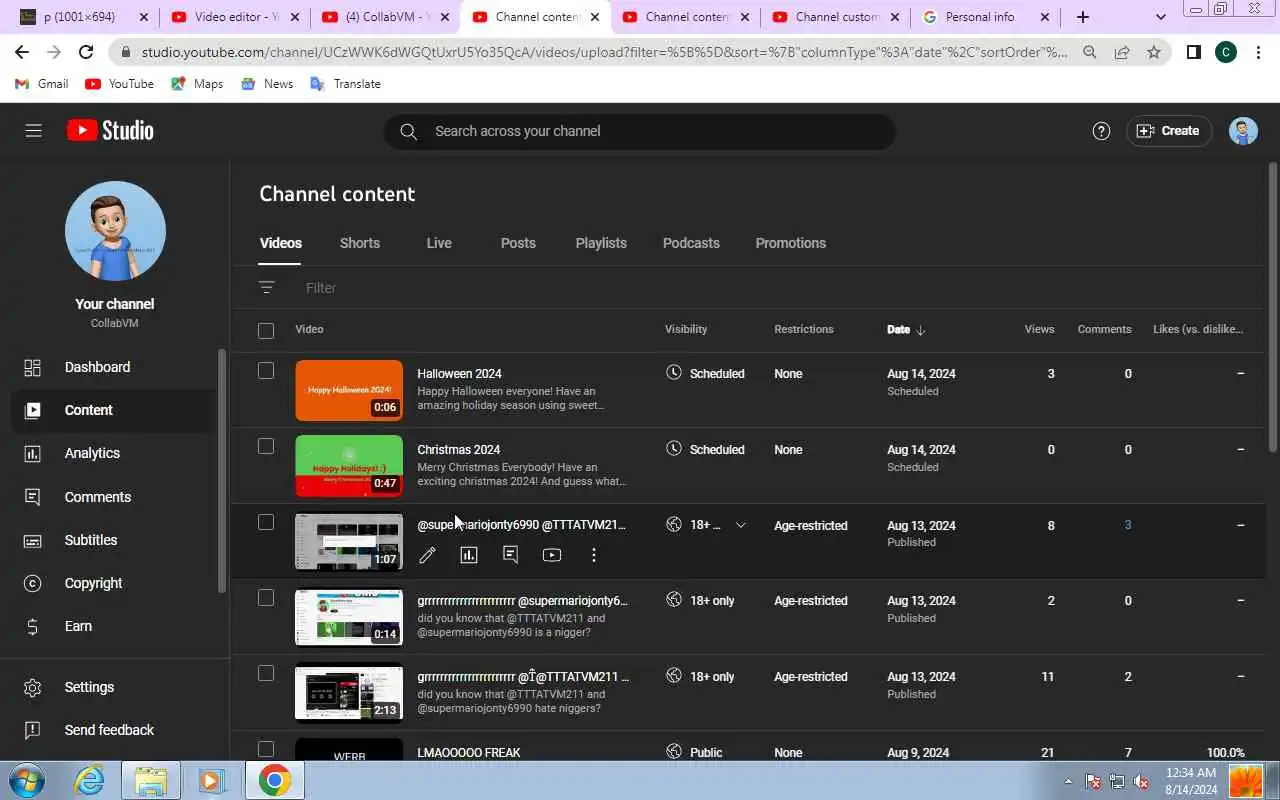Toggle Chrome side panel icon
Viewport: 1280px width, 800px height.
click(x=1193, y=52)
